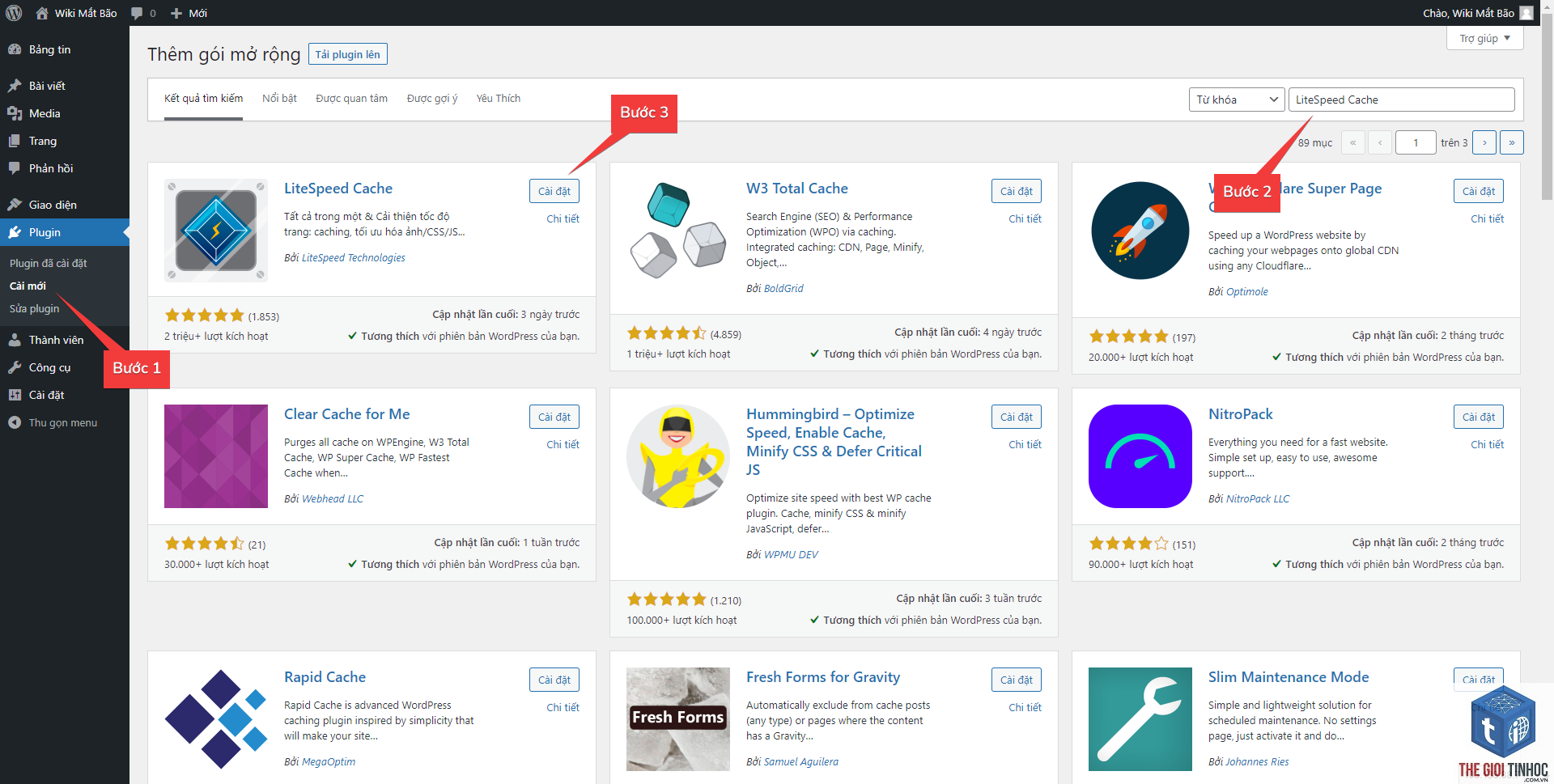
Task: Click the Slim Maintenance Mode wrench thumbnail
Action: click(x=1140, y=719)
